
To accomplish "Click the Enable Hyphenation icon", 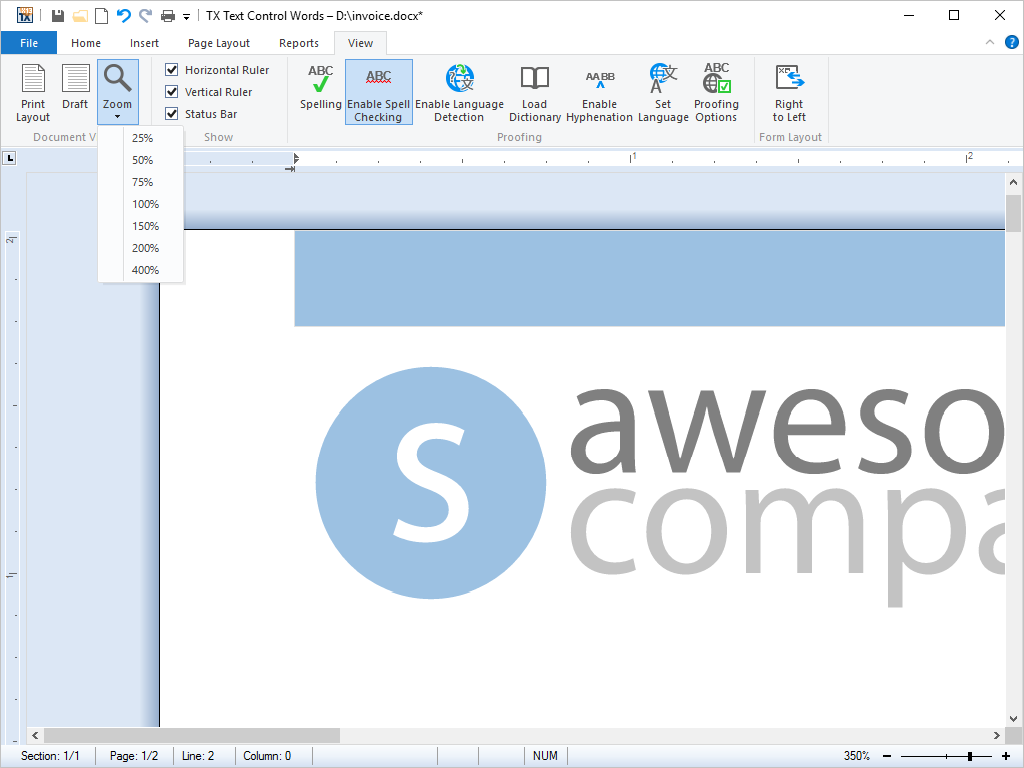I will [x=599, y=91].
